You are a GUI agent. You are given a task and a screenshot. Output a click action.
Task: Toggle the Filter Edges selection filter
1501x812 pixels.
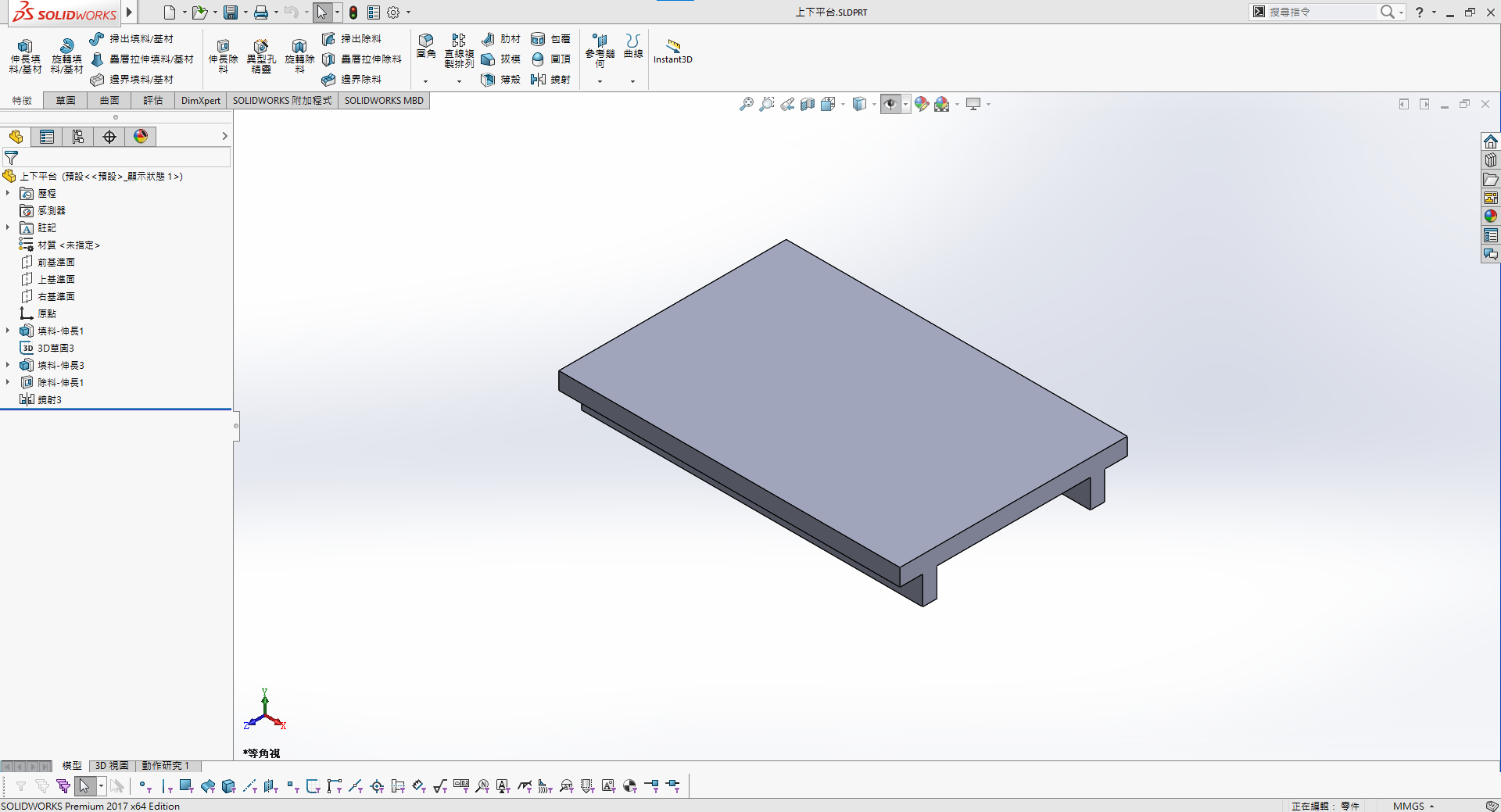166,786
